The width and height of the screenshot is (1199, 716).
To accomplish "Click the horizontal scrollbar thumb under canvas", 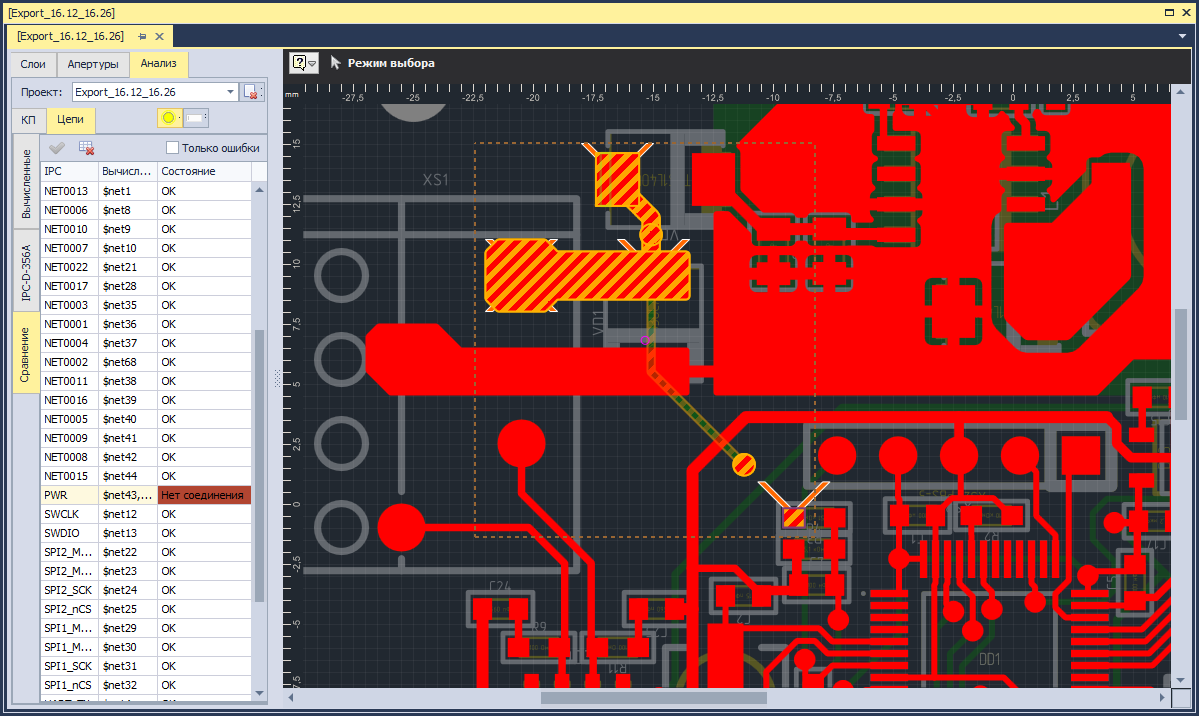I will (x=654, y=698).
